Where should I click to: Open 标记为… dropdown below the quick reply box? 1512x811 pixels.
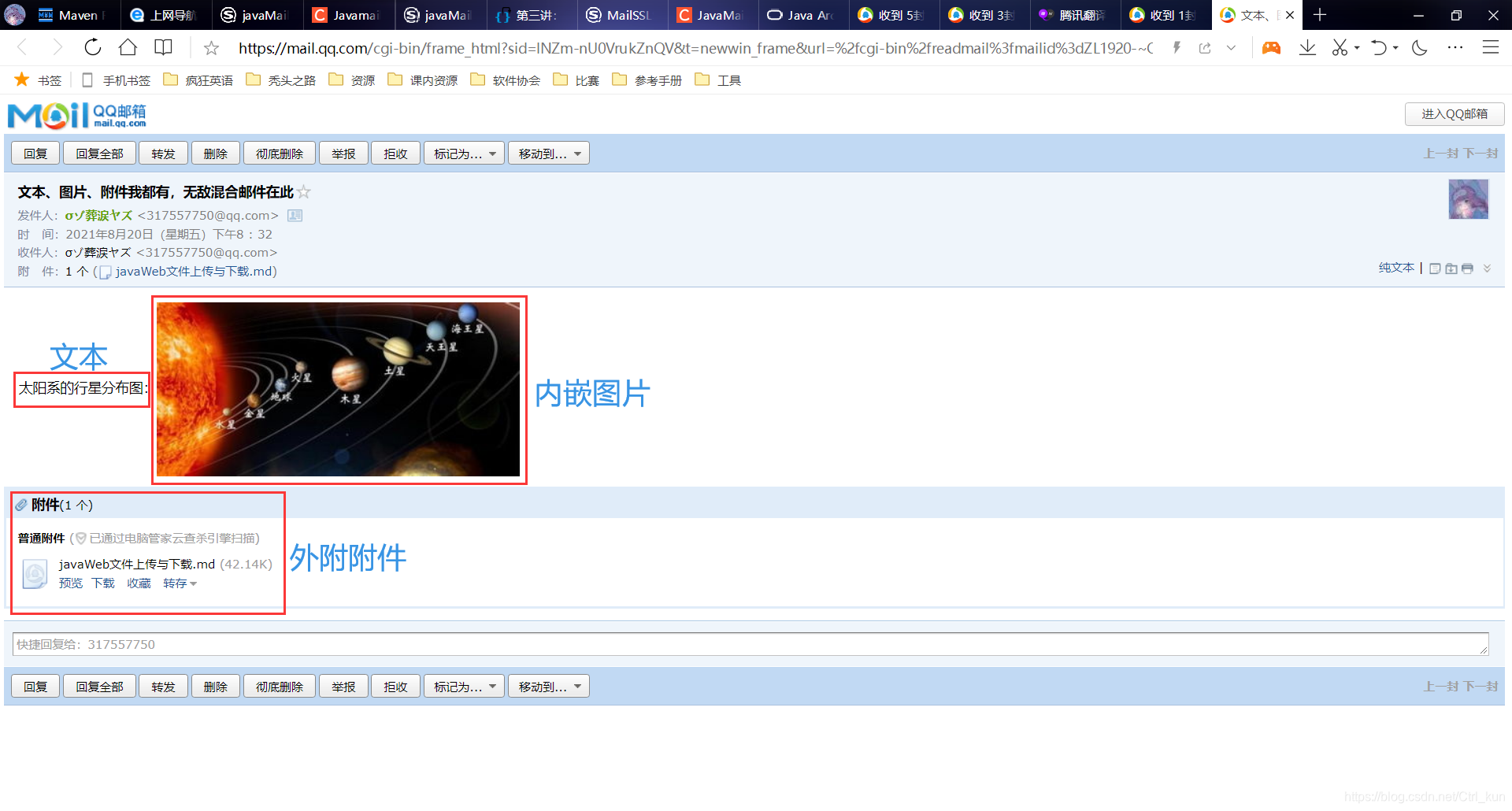[x=464, y=687]
